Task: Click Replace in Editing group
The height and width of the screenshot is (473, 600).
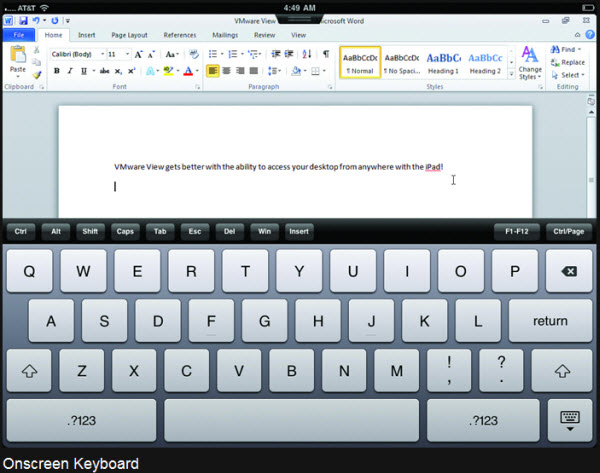Action: pyautogui.click(x=568, y=62)
